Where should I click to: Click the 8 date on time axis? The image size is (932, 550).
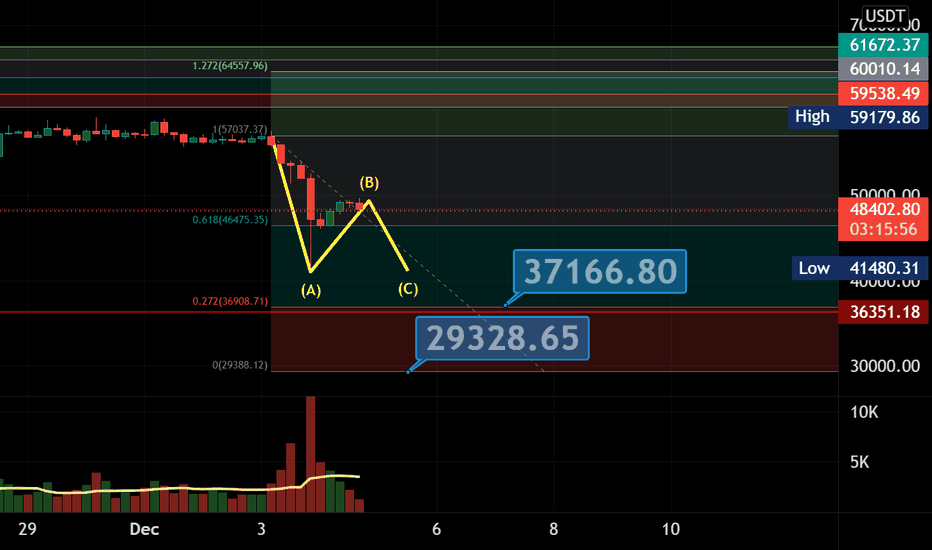tap(553, 529)
